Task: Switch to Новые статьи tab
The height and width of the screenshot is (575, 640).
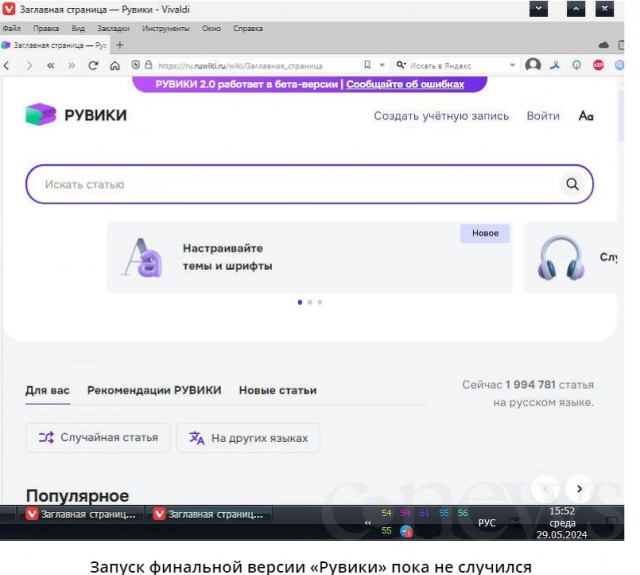Action: (x=277, y=390)
